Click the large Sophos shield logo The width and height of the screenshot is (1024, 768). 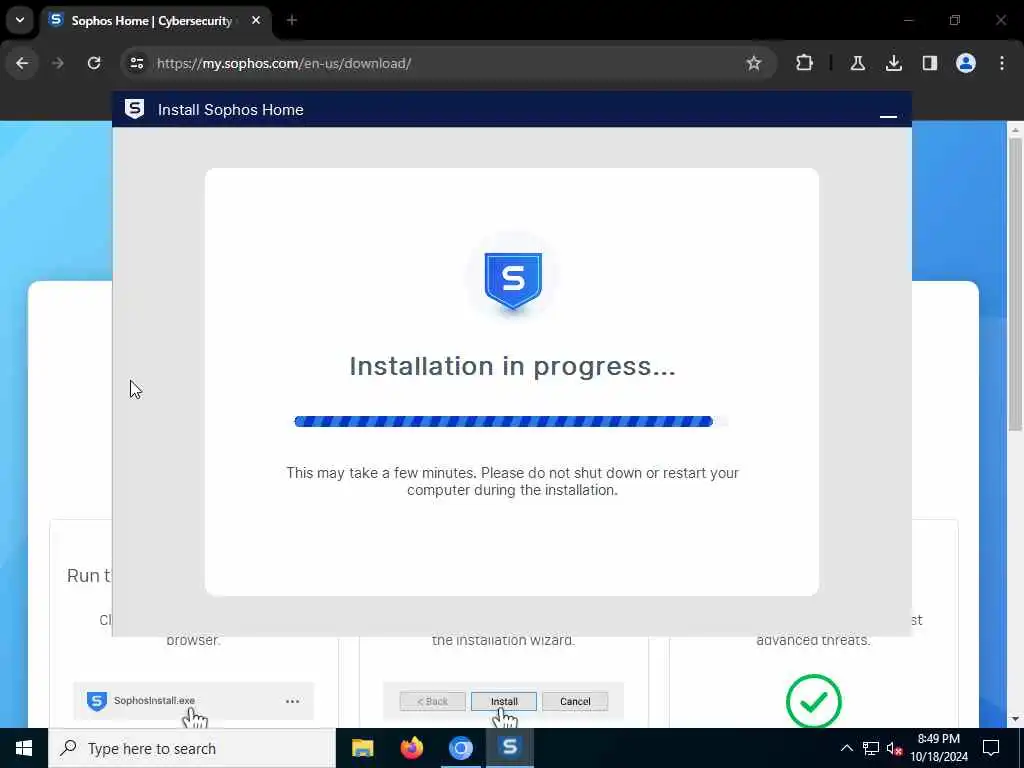pyautogui.click(x=513, y=281)
